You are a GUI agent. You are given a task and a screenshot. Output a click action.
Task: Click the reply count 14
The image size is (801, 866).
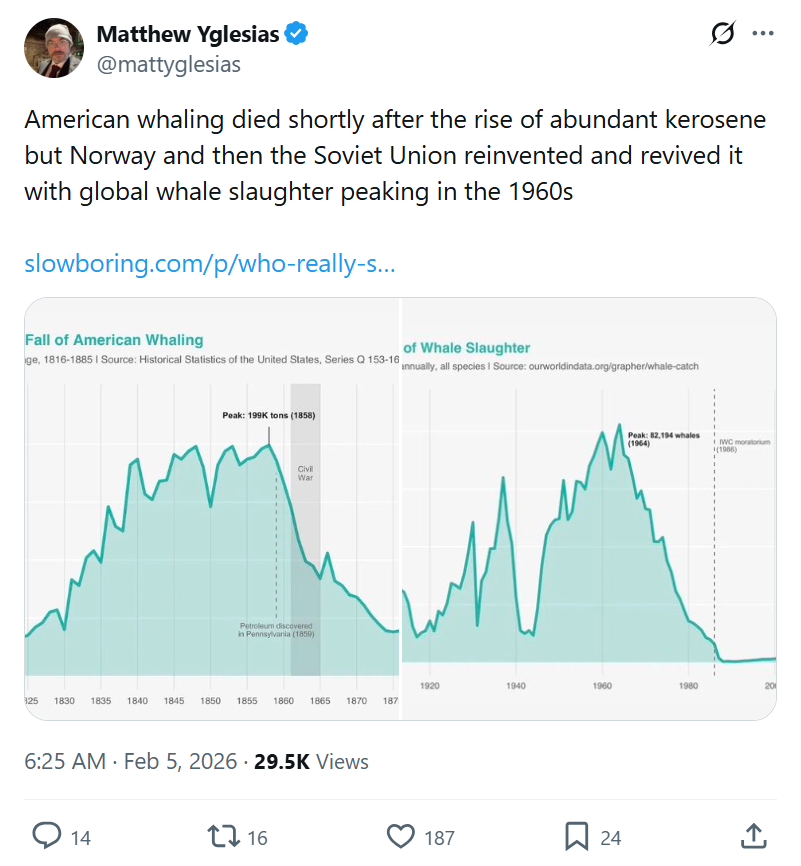[x=80, y=837]
